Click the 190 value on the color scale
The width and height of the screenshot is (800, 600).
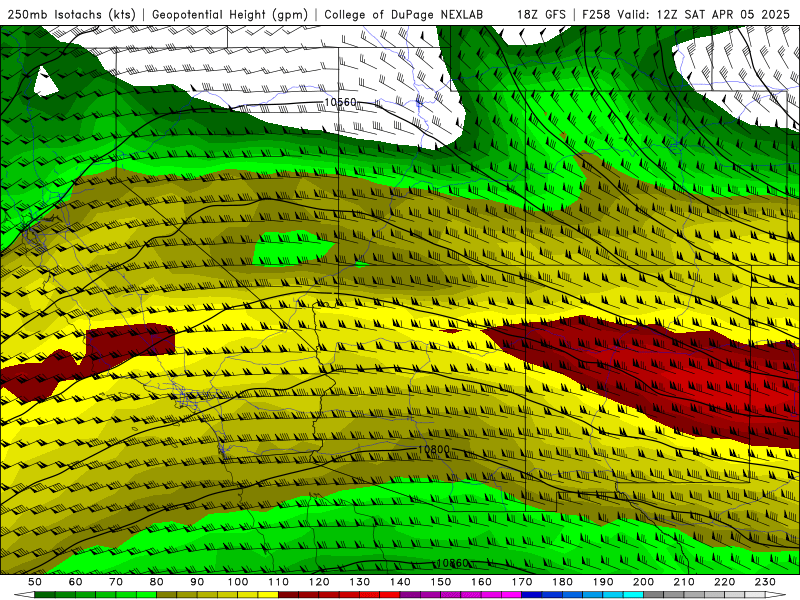coord(603,582)
